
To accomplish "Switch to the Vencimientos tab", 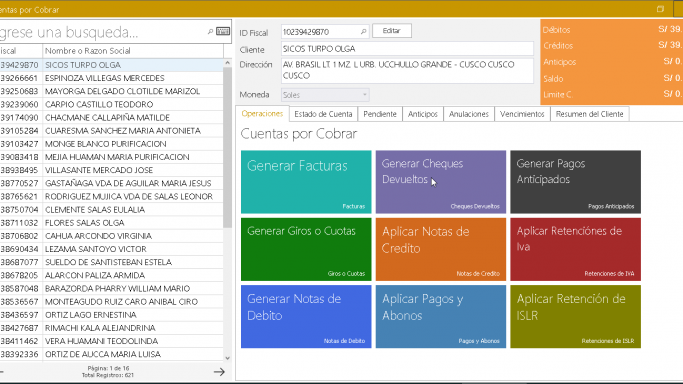I will 522,114.
